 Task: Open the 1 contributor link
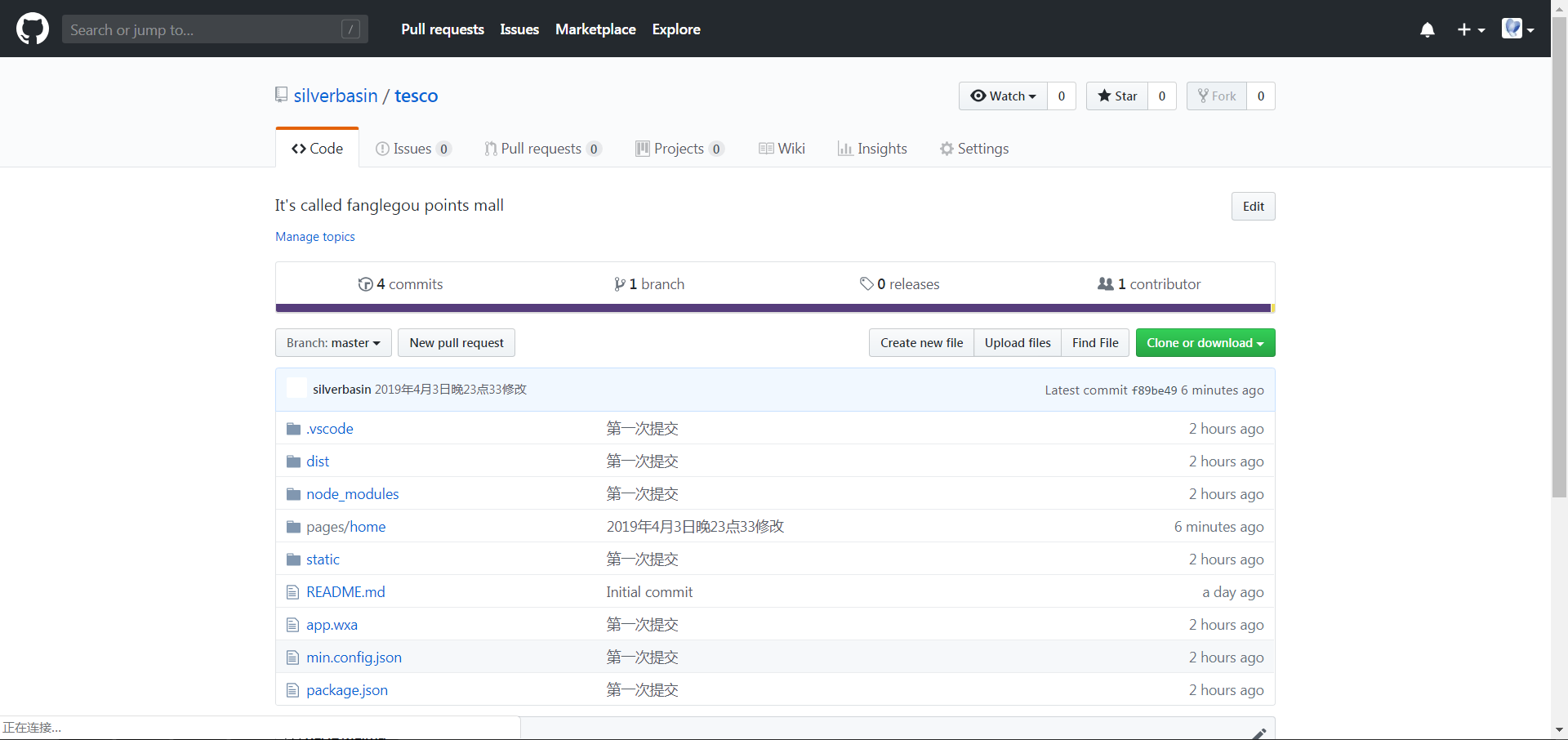coord(1150,284)
